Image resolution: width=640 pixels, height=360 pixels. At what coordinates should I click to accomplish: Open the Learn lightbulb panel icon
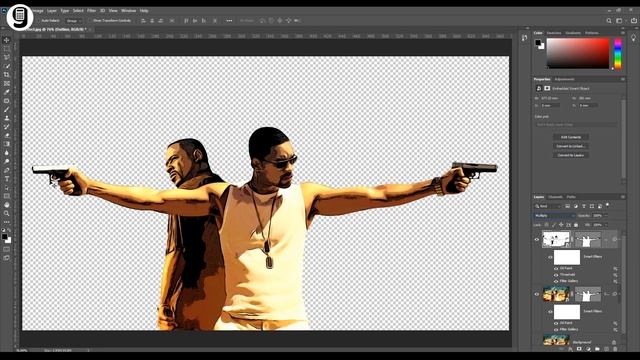pos(633,38)
